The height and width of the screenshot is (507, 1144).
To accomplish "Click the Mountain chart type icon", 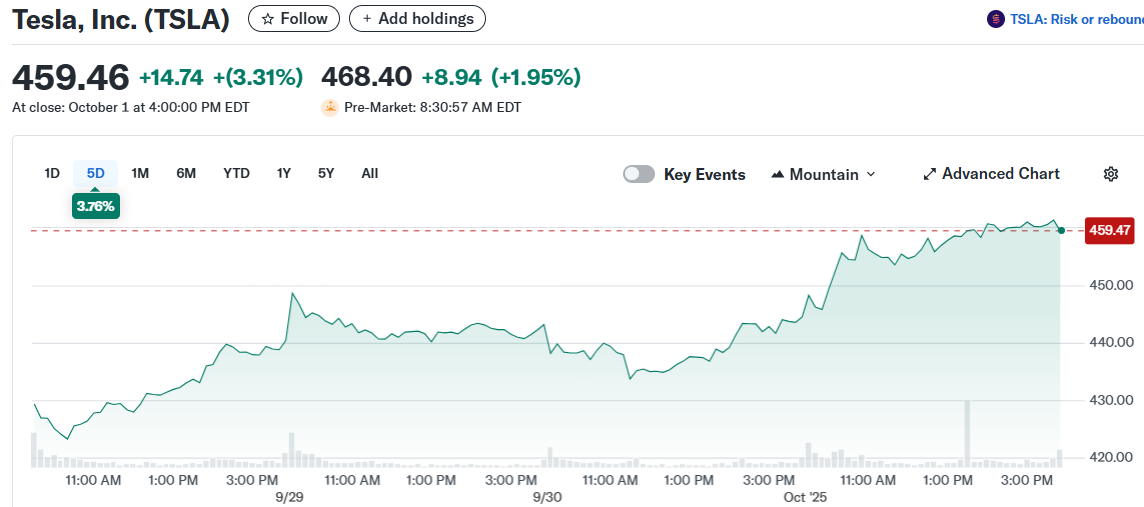I will pos(778,174).
